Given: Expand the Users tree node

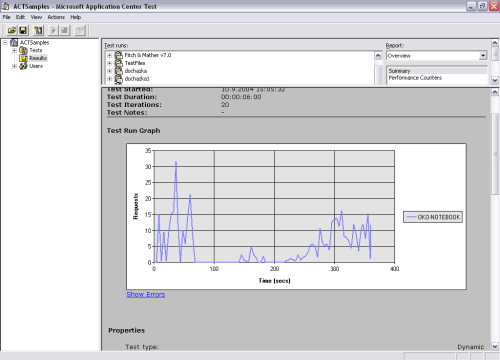Looking at the screenshot, I should 14,66.
